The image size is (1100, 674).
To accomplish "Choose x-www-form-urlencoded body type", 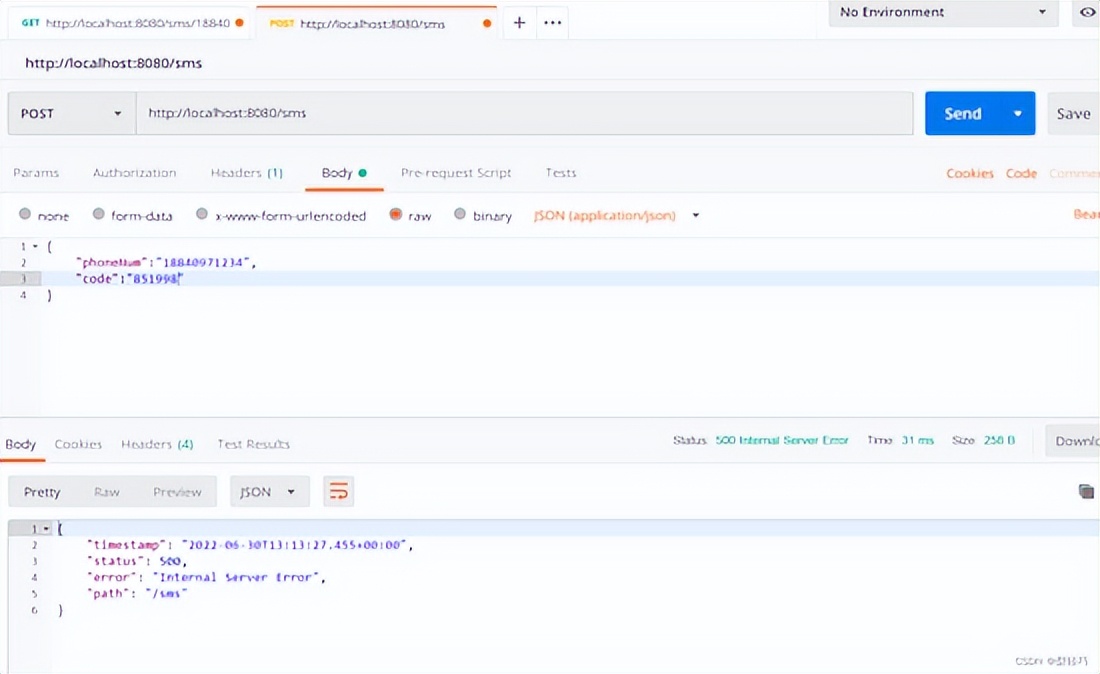I will [x=202, y=215].
